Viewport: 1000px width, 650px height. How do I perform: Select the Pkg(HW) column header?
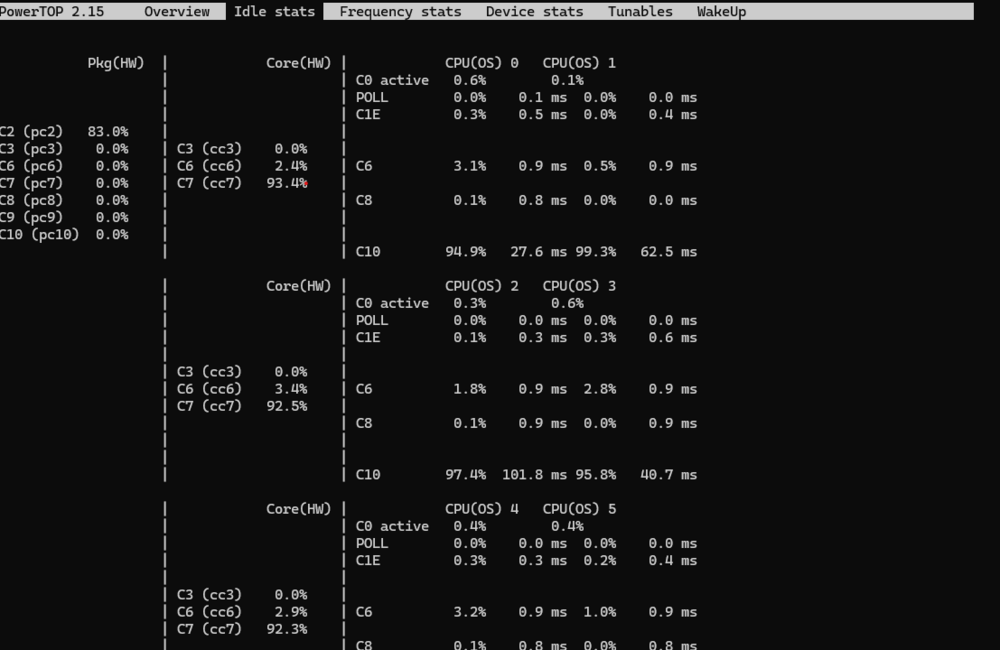coord(116,63)
